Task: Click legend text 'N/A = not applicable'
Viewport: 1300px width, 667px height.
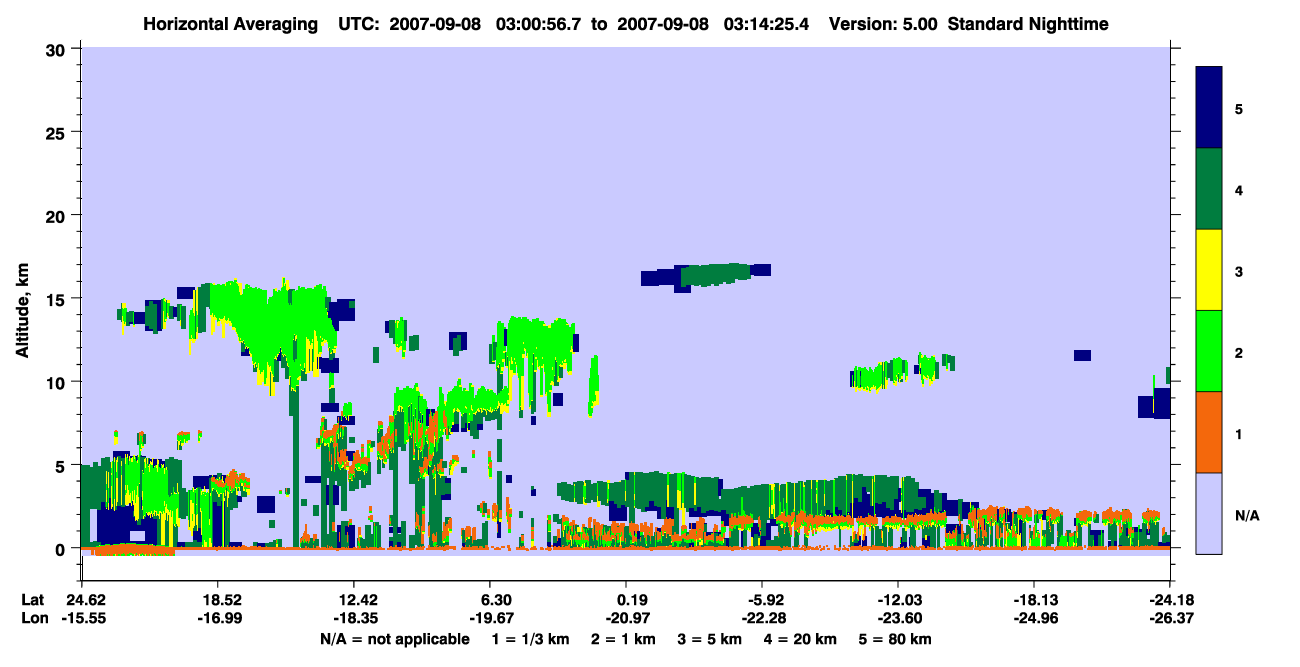Action: (x=394, y=639)
